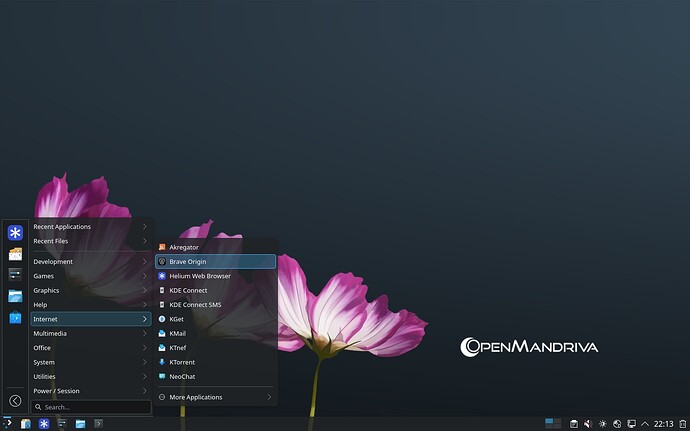The height and width of the screenshot is (431, 690).
Task: Open the trash icon in the panel
Action: pyautogui.click(x=683, y=424)
